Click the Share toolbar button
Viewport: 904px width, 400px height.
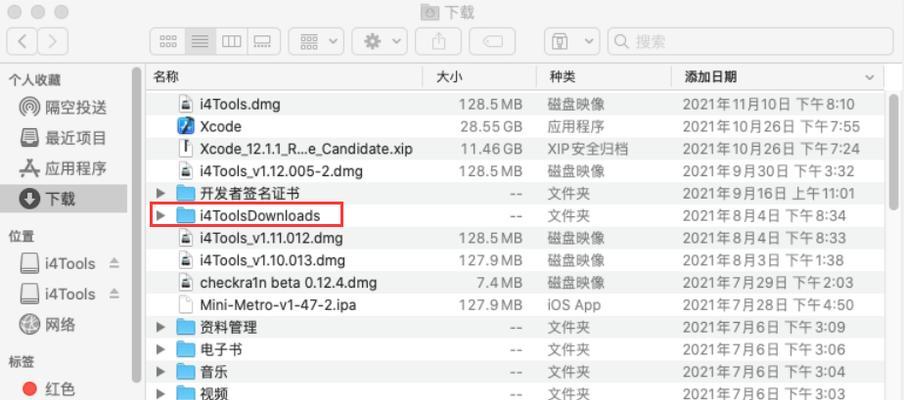click(x=439, y=41)
